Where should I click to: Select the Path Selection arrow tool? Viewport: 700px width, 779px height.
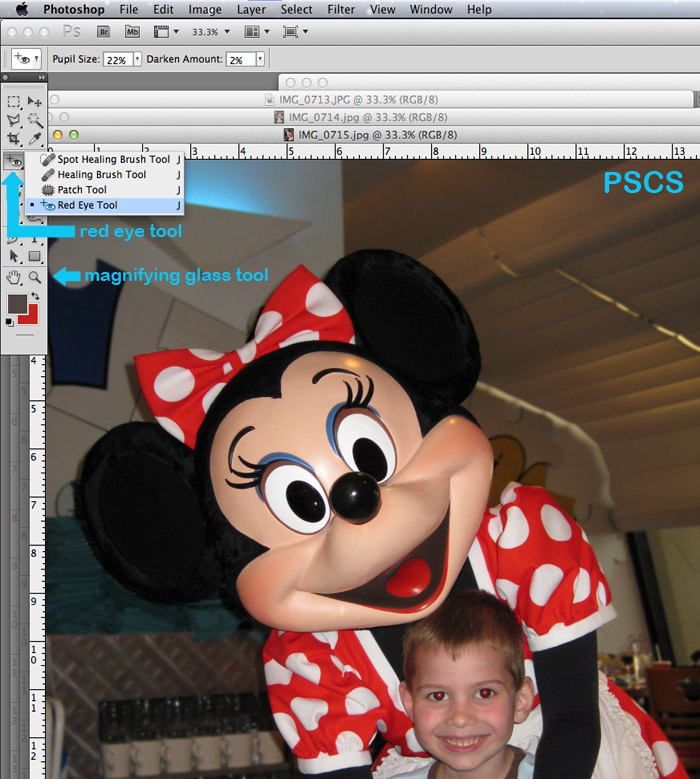point(13,256)
